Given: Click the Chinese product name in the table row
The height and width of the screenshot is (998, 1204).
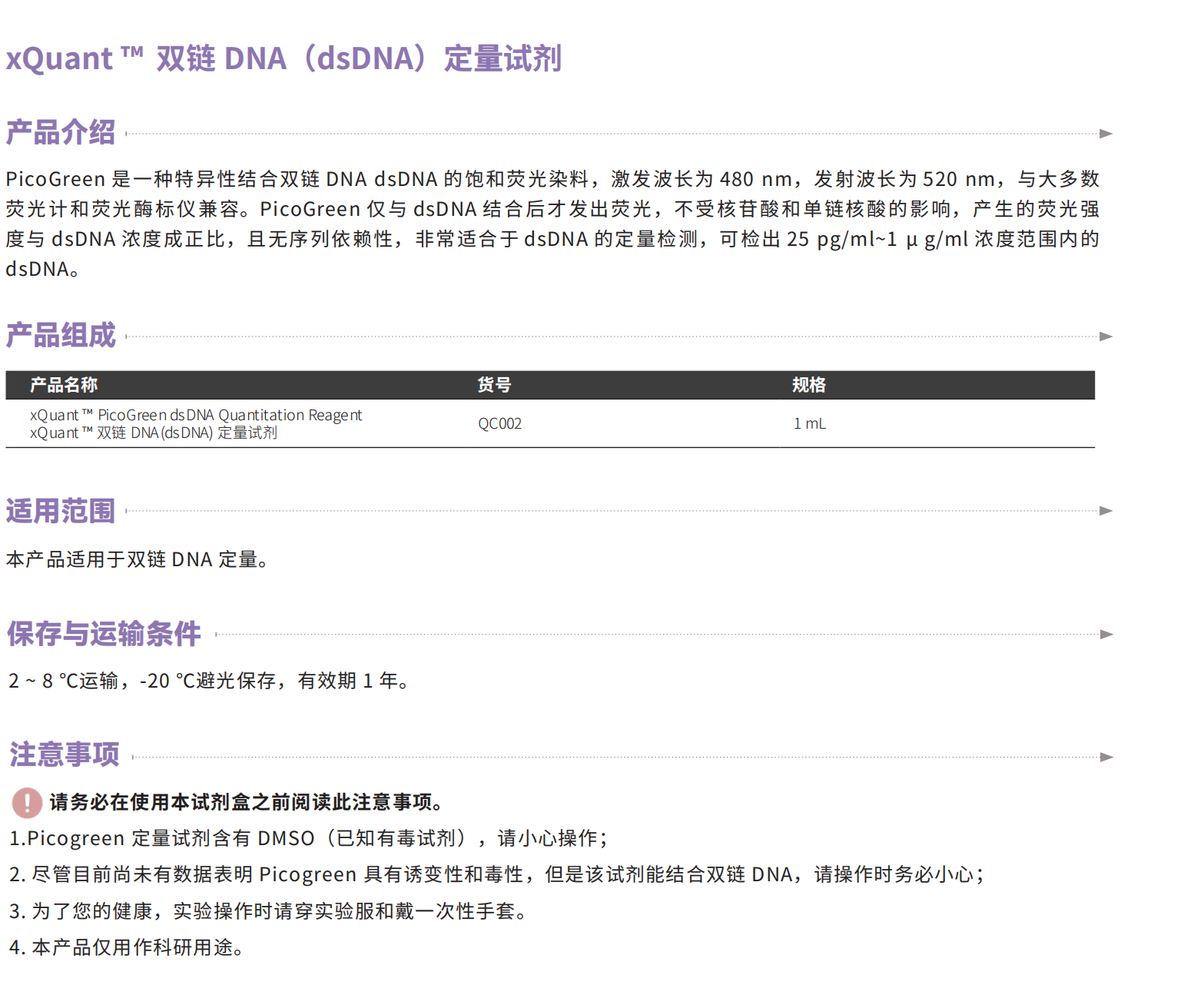Looking at the screenshot, I should [x=154, y=433].
